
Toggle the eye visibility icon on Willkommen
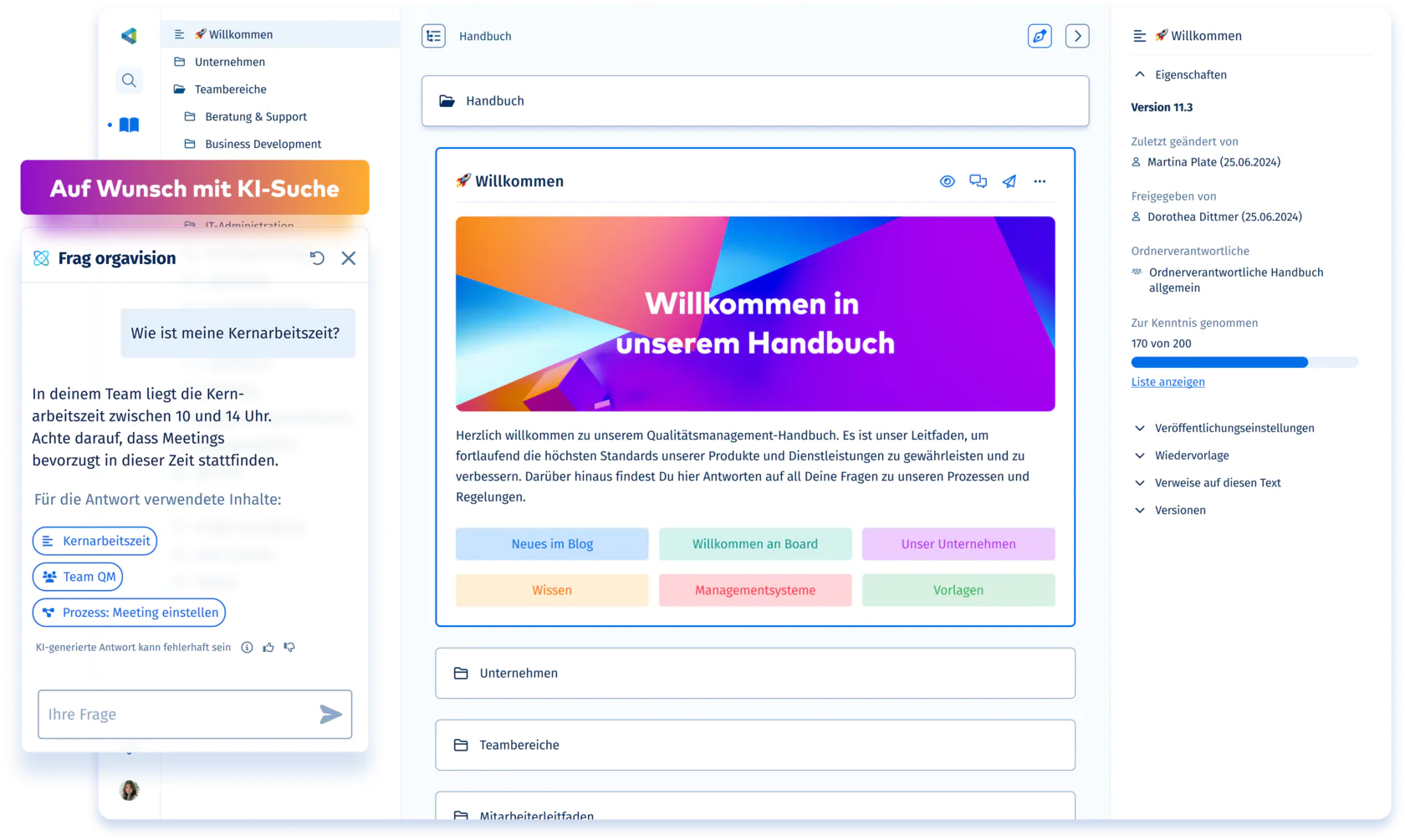click(947, 181)
